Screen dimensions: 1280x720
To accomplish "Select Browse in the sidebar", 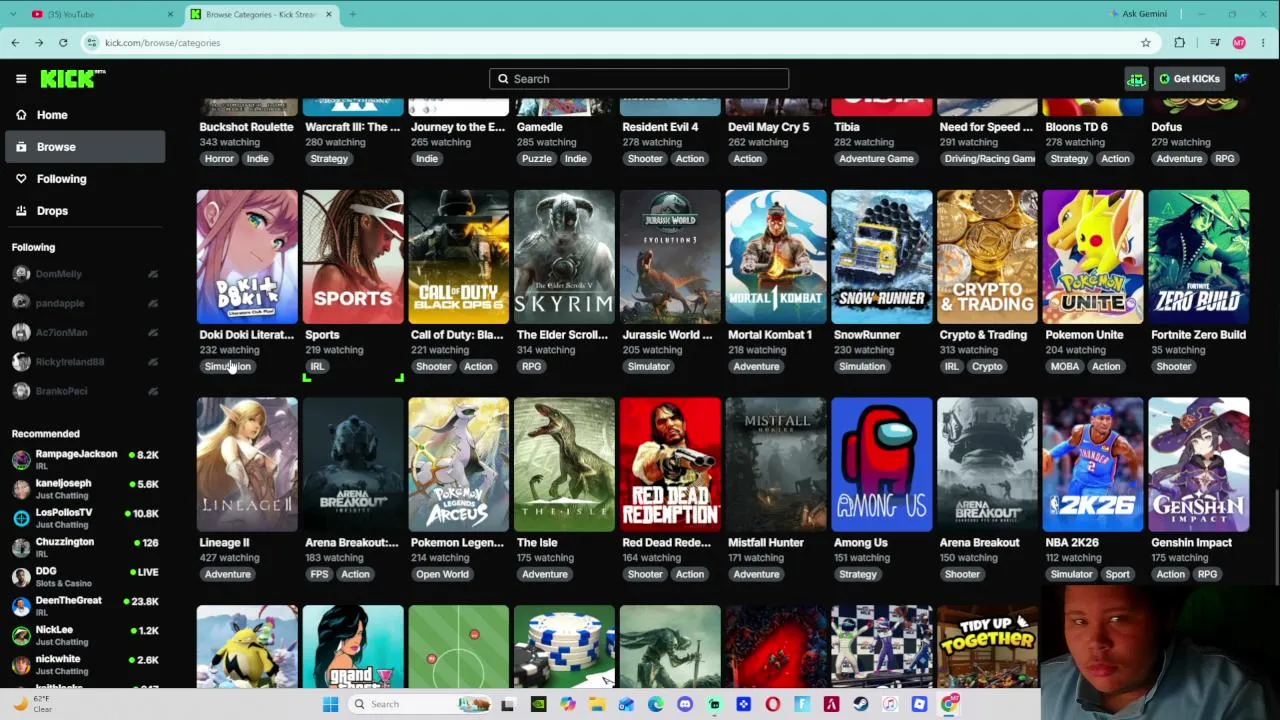I will pos(83,147).
